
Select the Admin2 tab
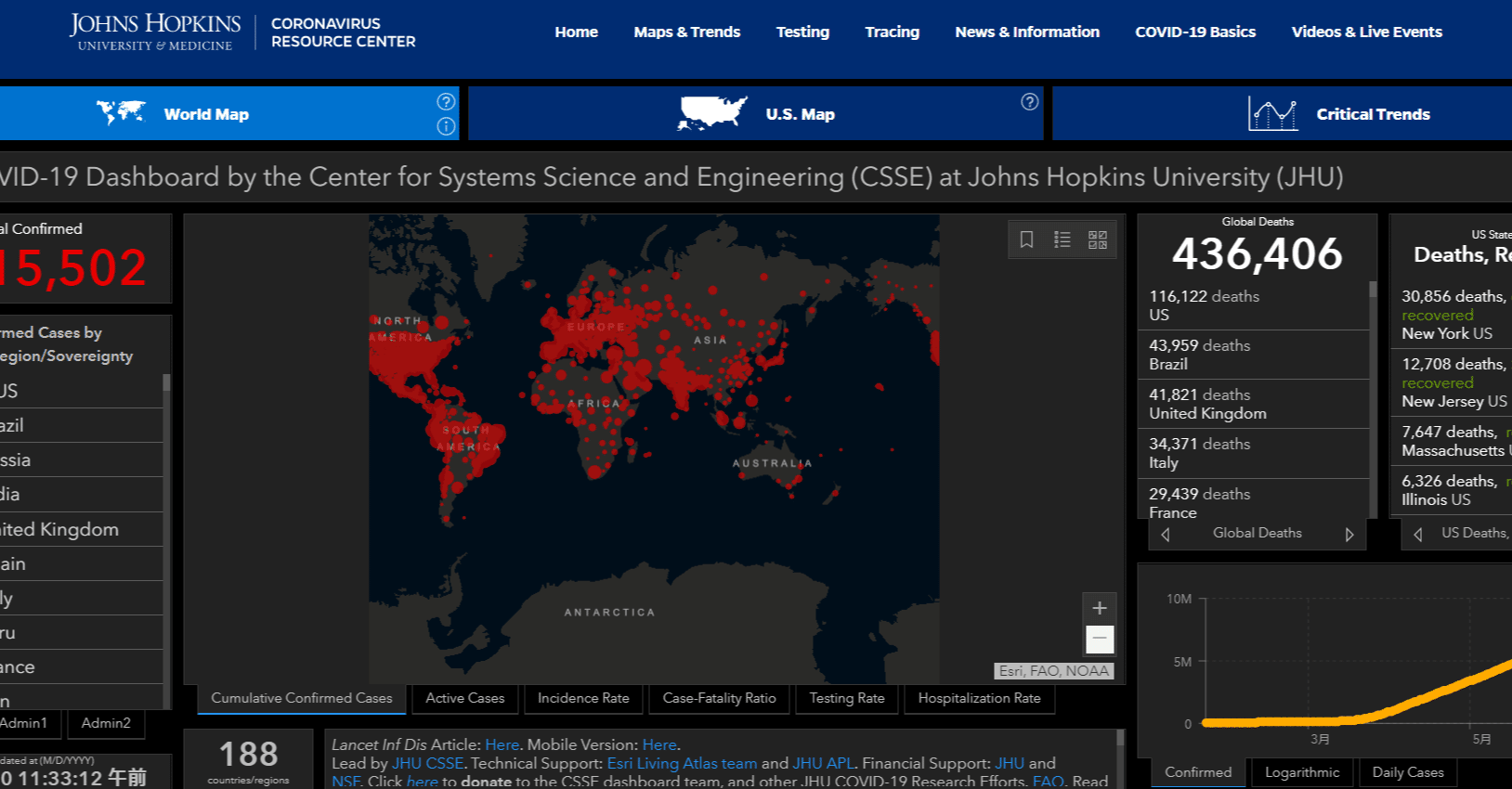pos(106,723)
